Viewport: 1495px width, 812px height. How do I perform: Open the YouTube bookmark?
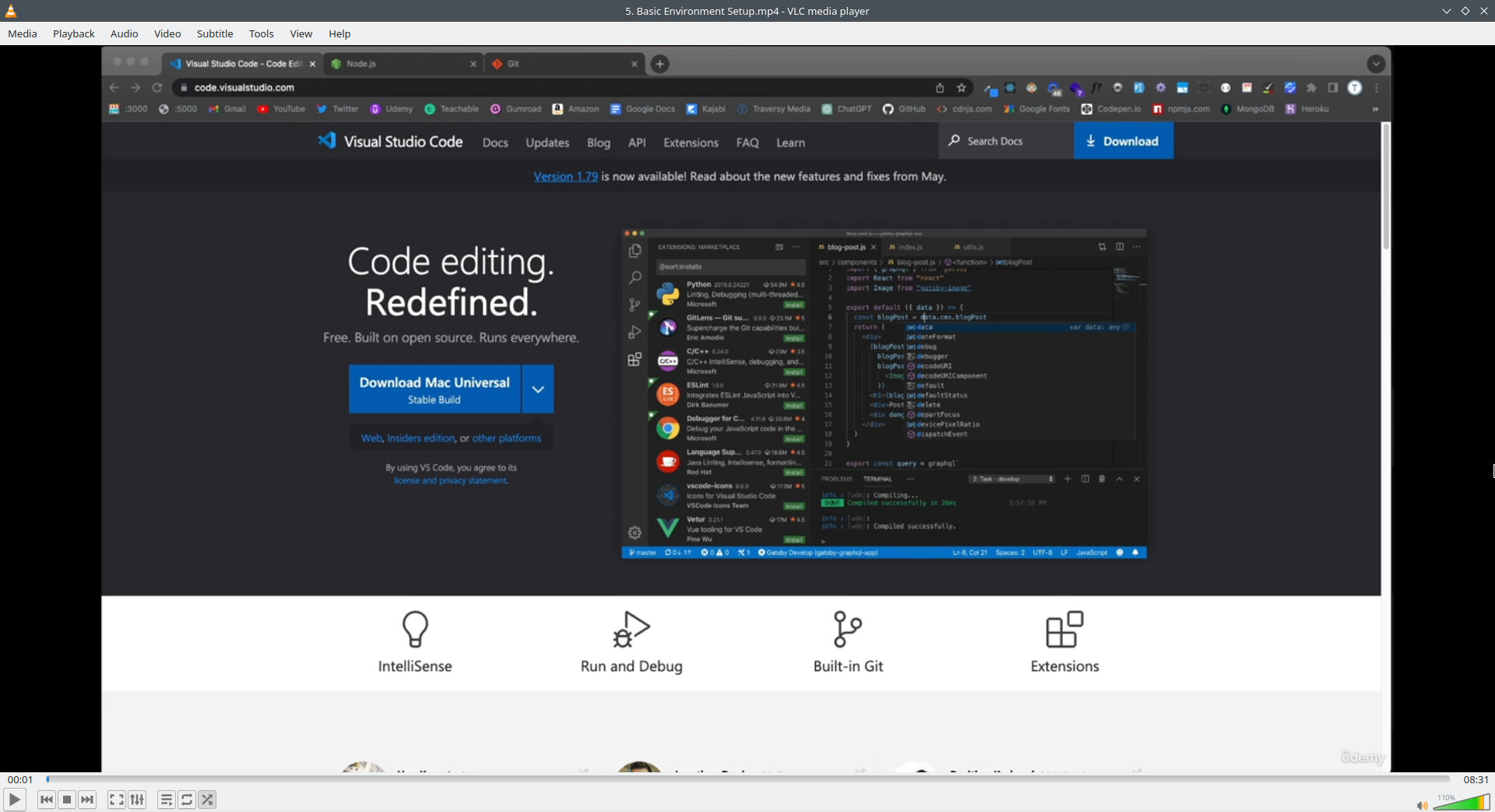[x=281, y=109]
